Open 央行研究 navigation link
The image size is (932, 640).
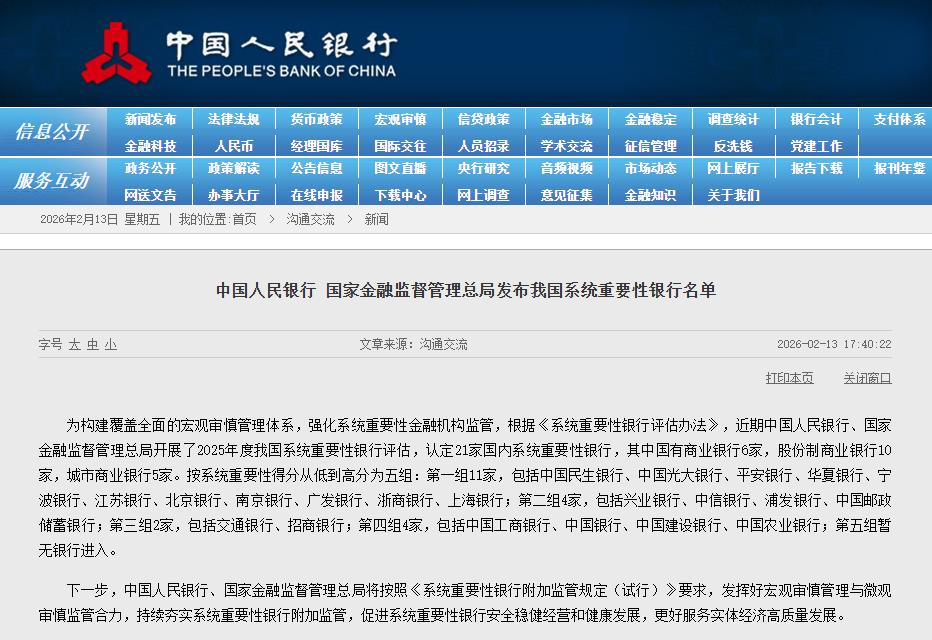pos(483,169)
